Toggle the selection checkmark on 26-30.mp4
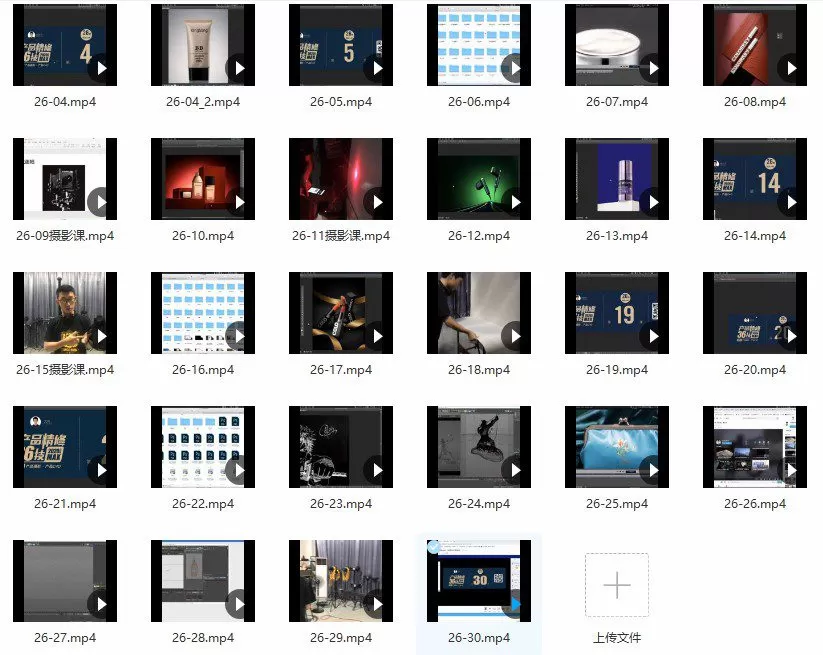The height and width of the screenshot is (655, 823). click(x=434, y=547)
